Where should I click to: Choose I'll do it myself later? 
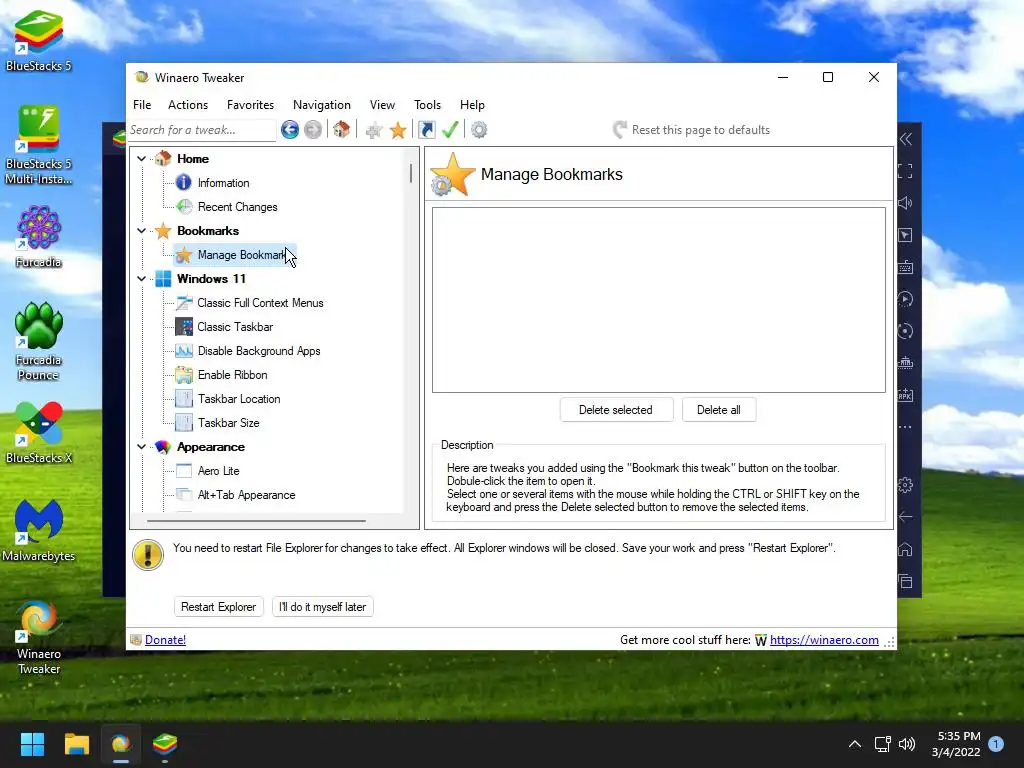(323, 607)
